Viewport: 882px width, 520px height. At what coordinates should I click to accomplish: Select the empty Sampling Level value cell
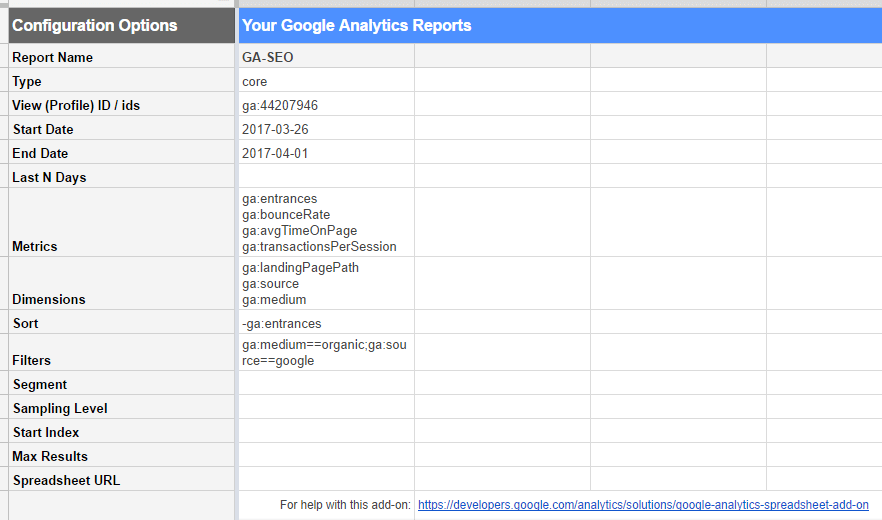[x=326, y=408]
